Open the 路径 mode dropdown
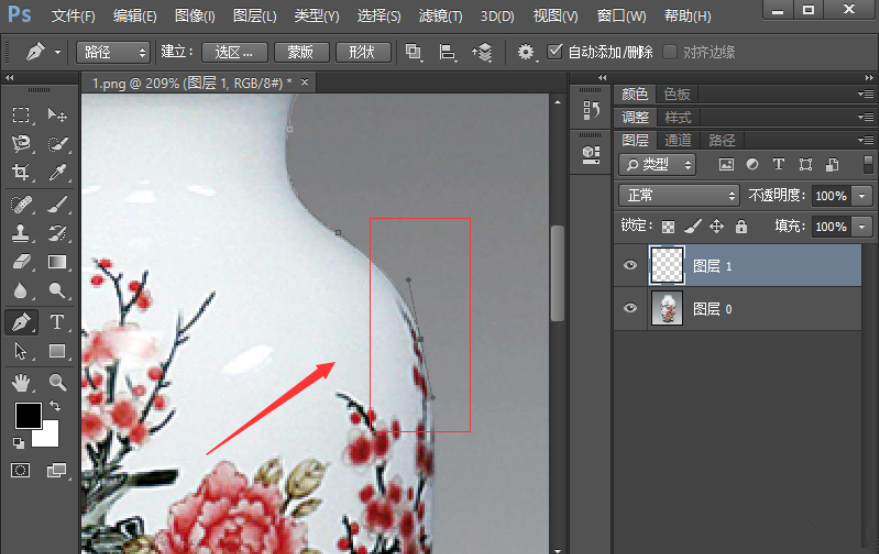 [113, 52]
